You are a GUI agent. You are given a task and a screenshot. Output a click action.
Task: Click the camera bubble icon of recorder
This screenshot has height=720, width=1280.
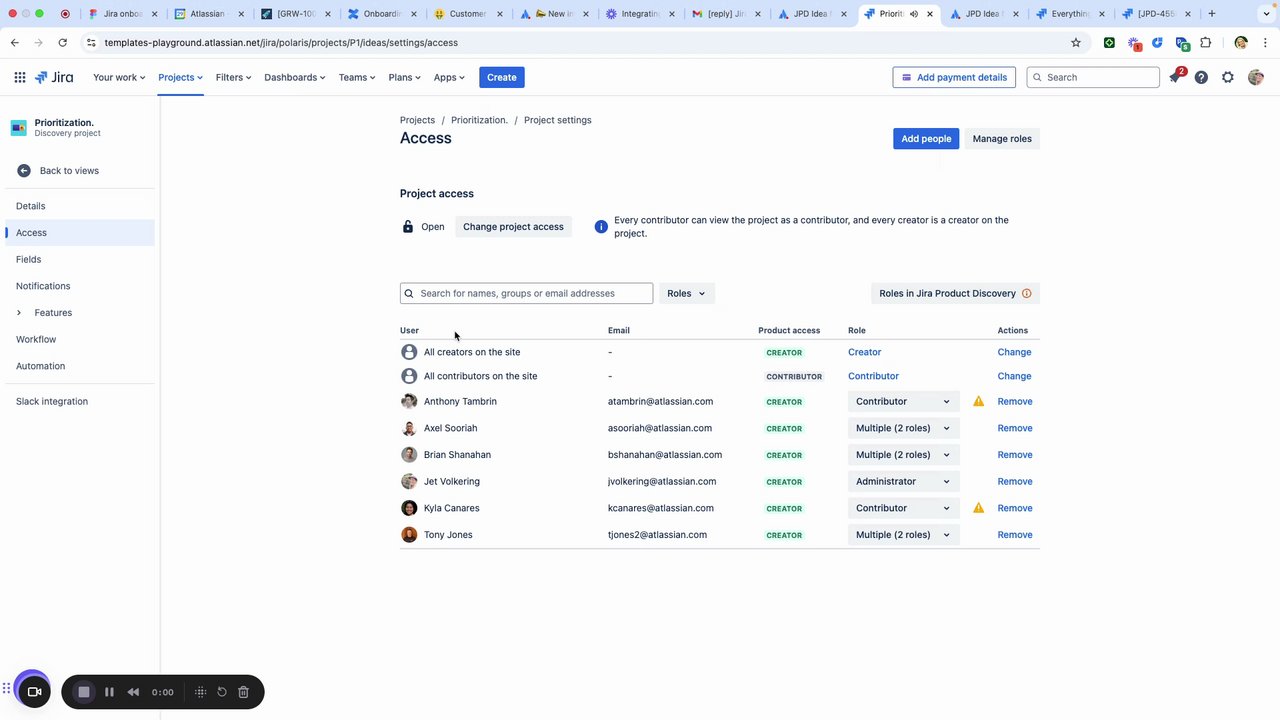tap(34, 691)
